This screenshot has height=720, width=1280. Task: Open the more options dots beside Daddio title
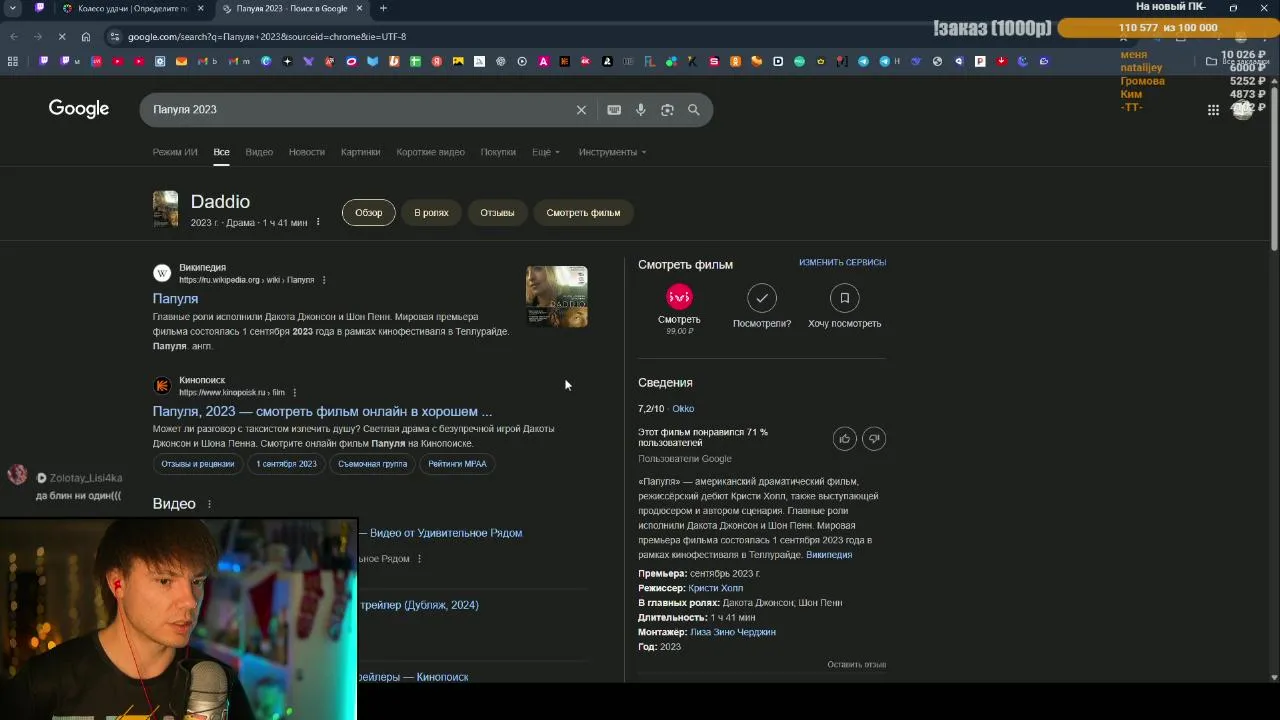(x=318, y=222)
